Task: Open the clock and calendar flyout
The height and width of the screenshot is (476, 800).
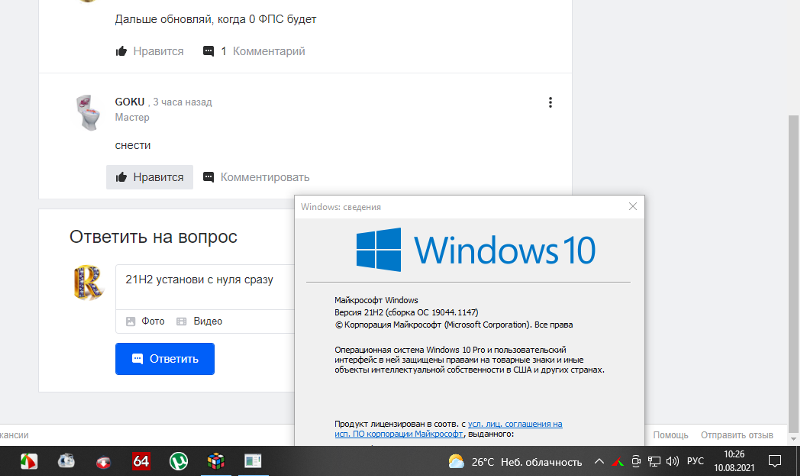Action: (734, 461)
